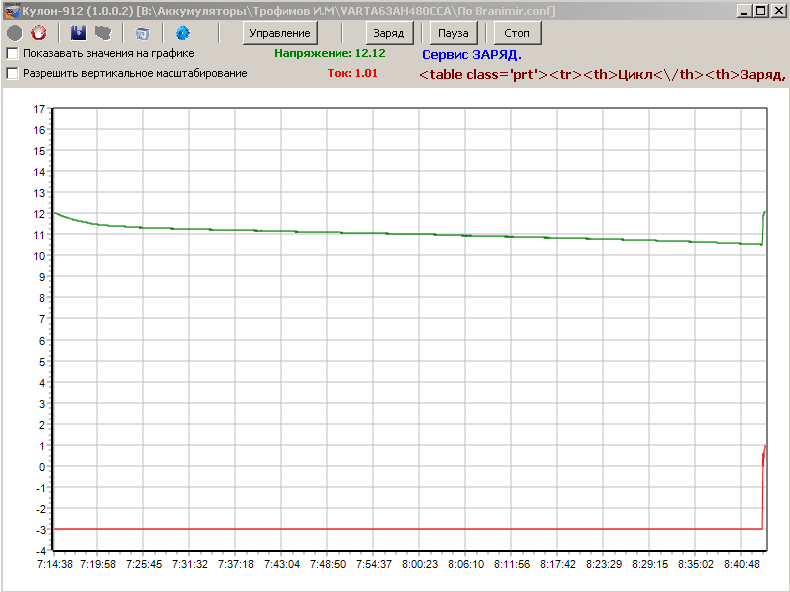Toggle 'Разрешить вертикальное масштабирование' checkbox

tap(12, 73)
